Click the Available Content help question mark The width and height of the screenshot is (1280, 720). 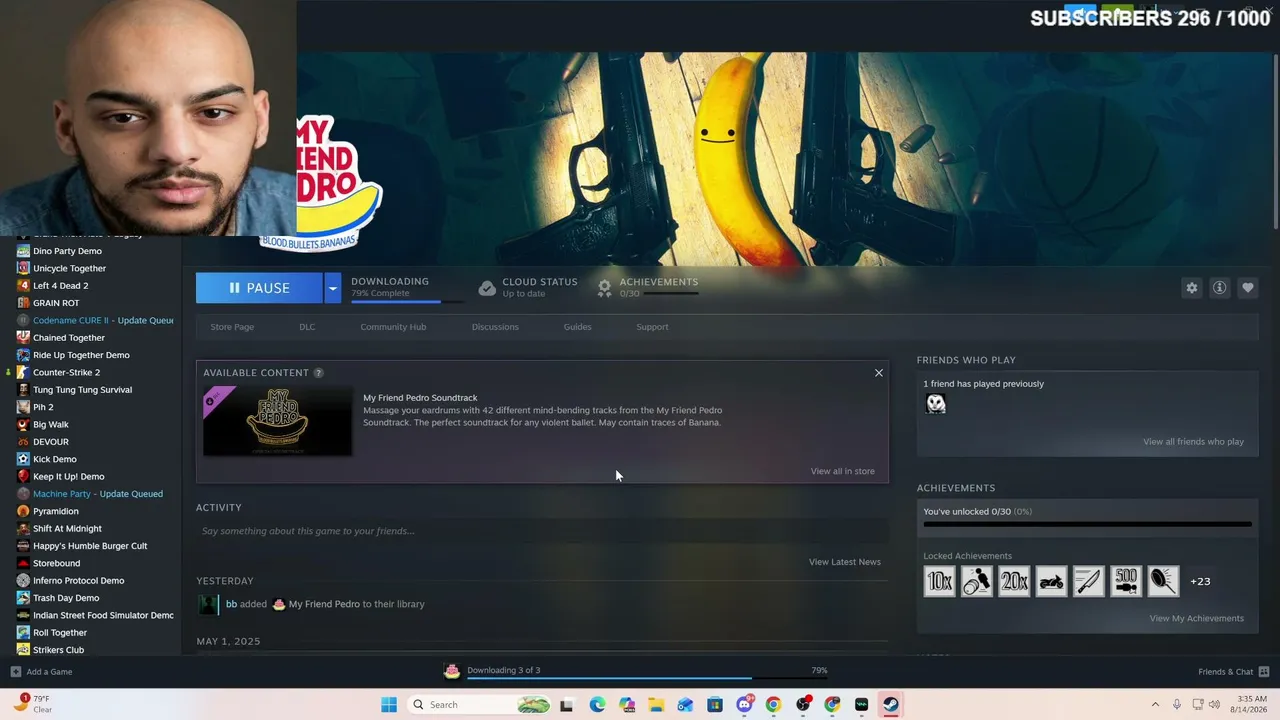coord(318,373)
